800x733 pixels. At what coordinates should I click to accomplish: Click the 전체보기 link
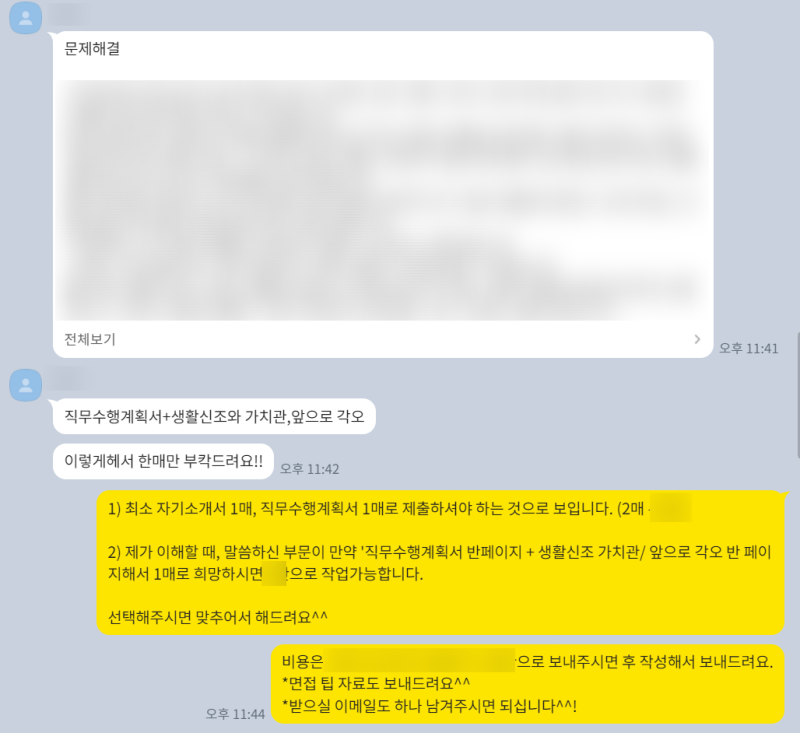click(x=90, y=339)
